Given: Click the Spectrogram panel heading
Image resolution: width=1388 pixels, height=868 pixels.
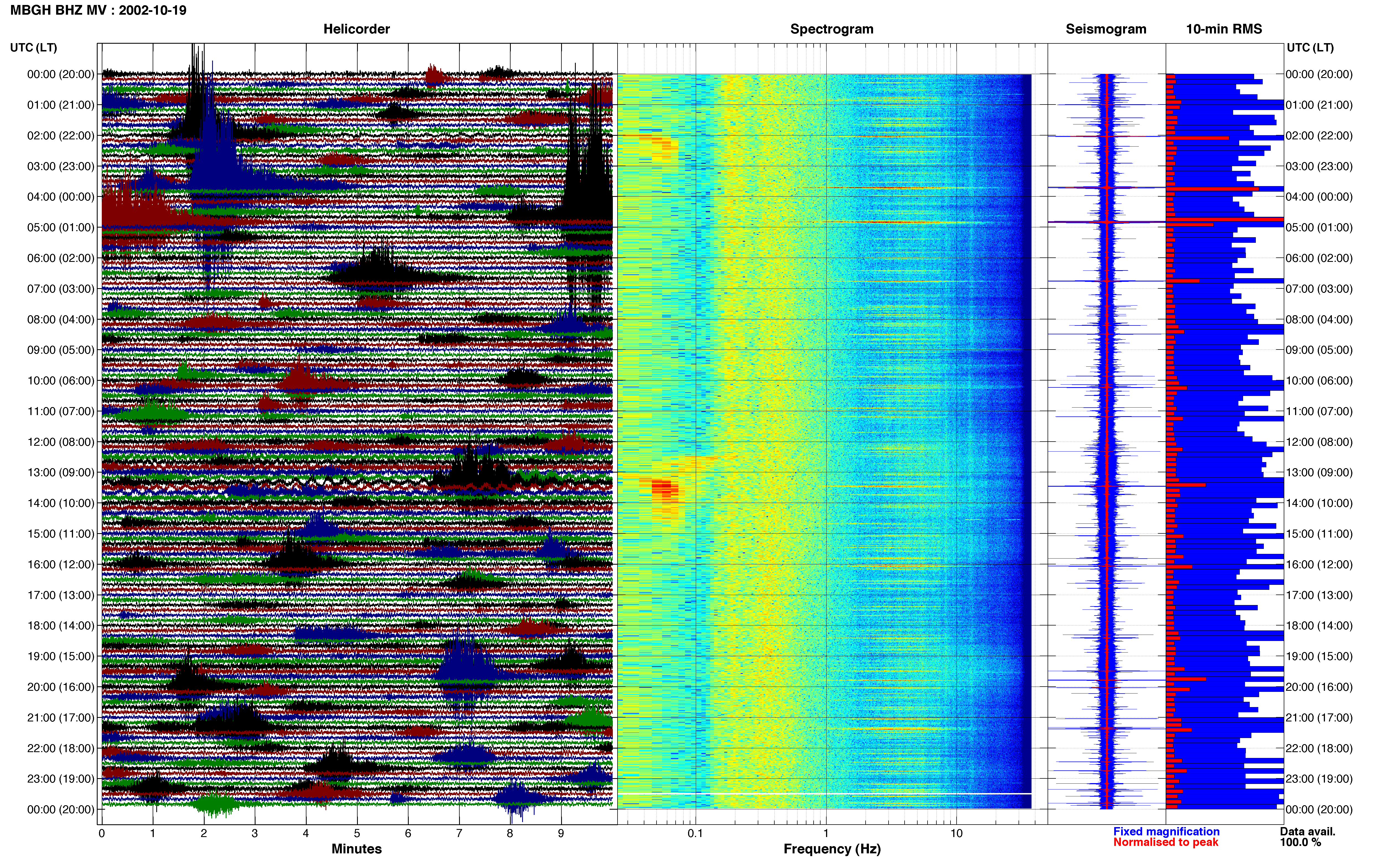Looking at the screenshot, I should point(832,29).
